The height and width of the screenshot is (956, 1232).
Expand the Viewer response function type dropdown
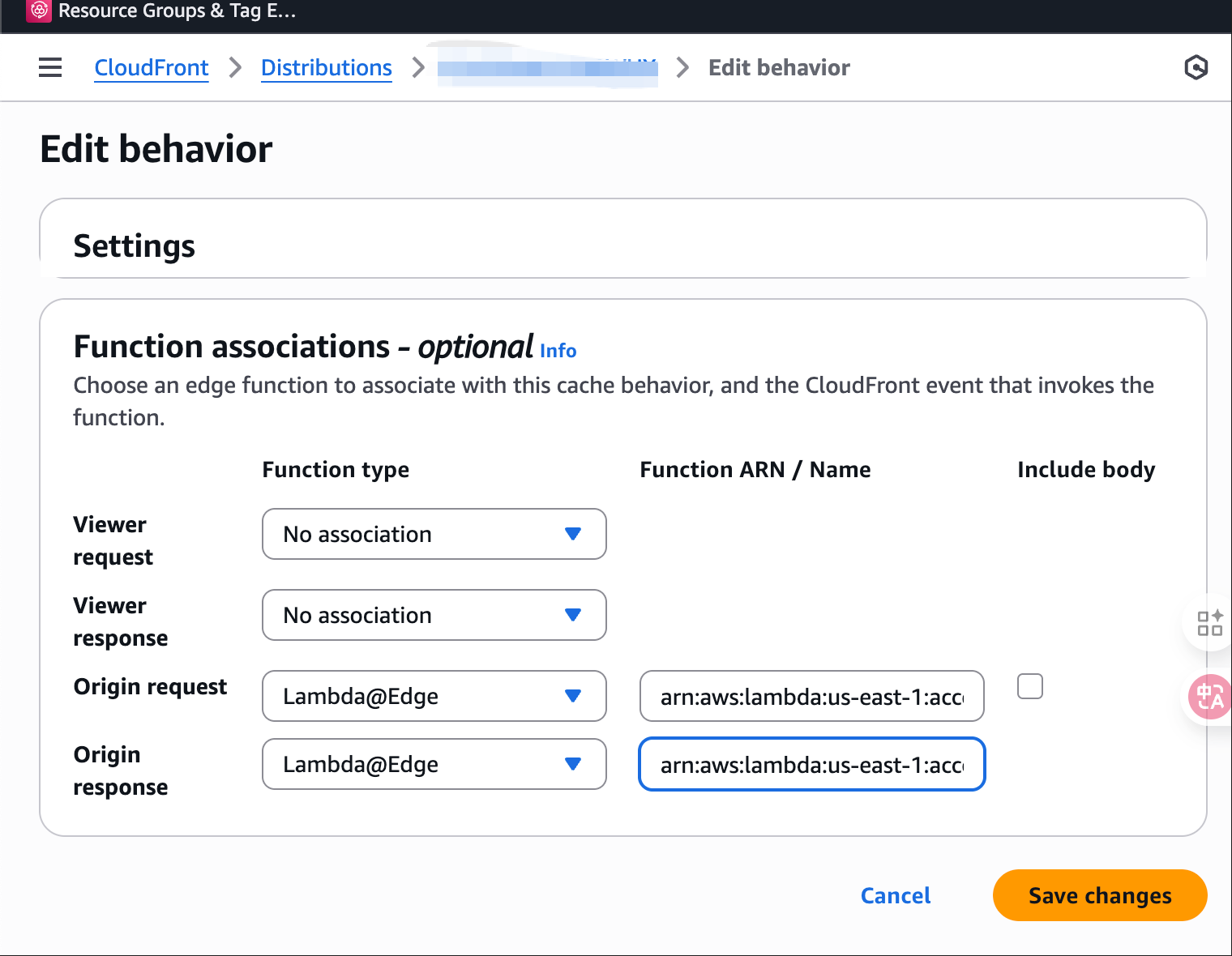(x=434, y=615)
